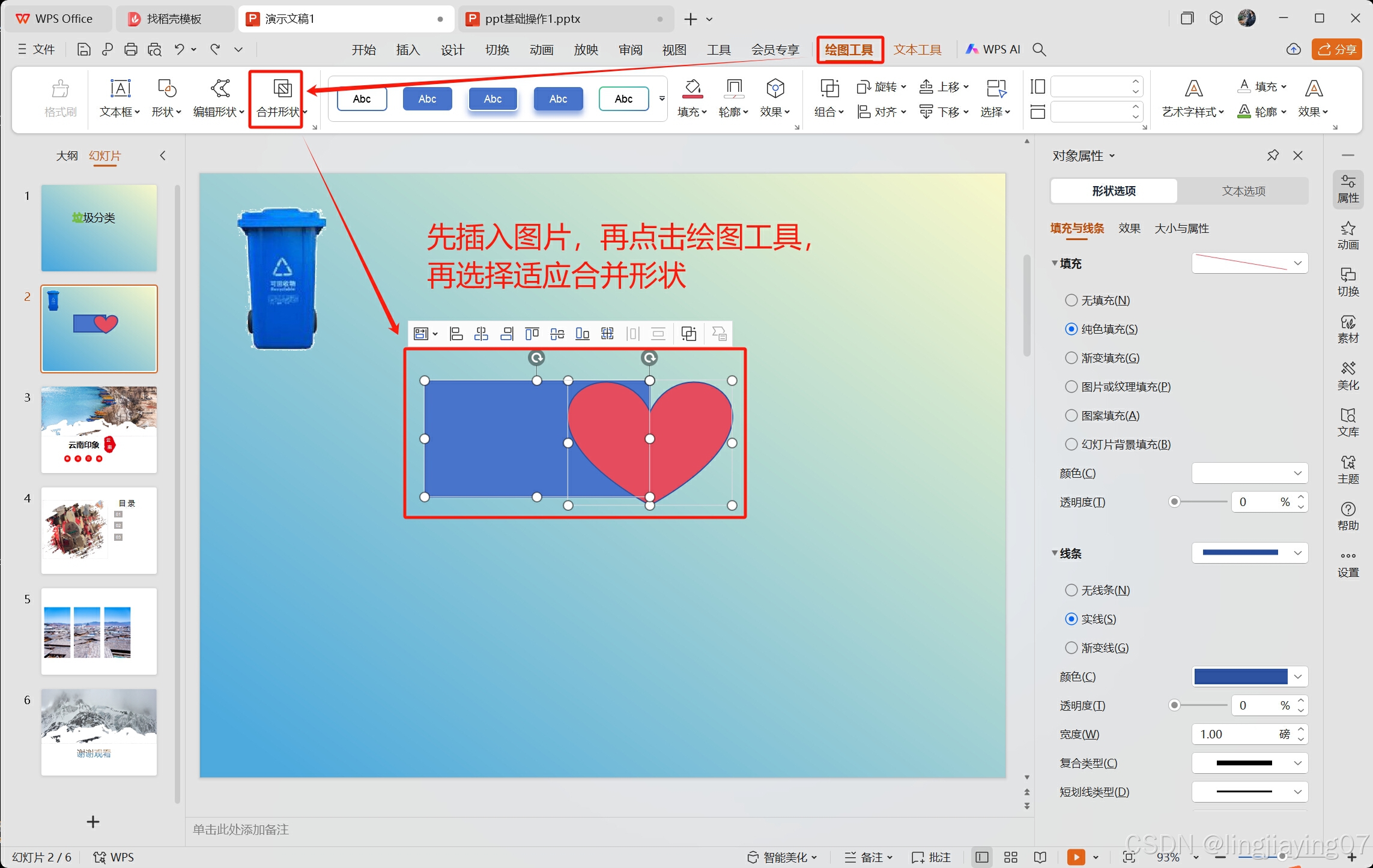Click the fill transparency (透明度) slider

[1199, 502]
